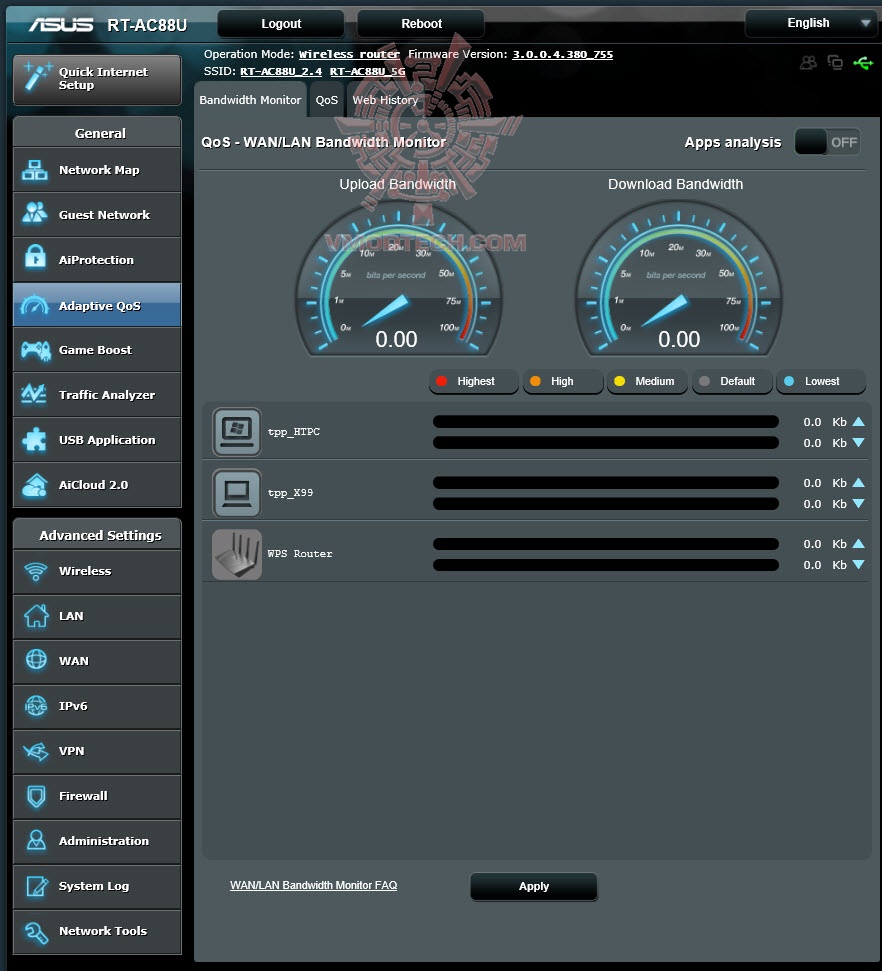Open the English language dropdown
This screenshot has height=971, width=882.
tap(812, 24)
